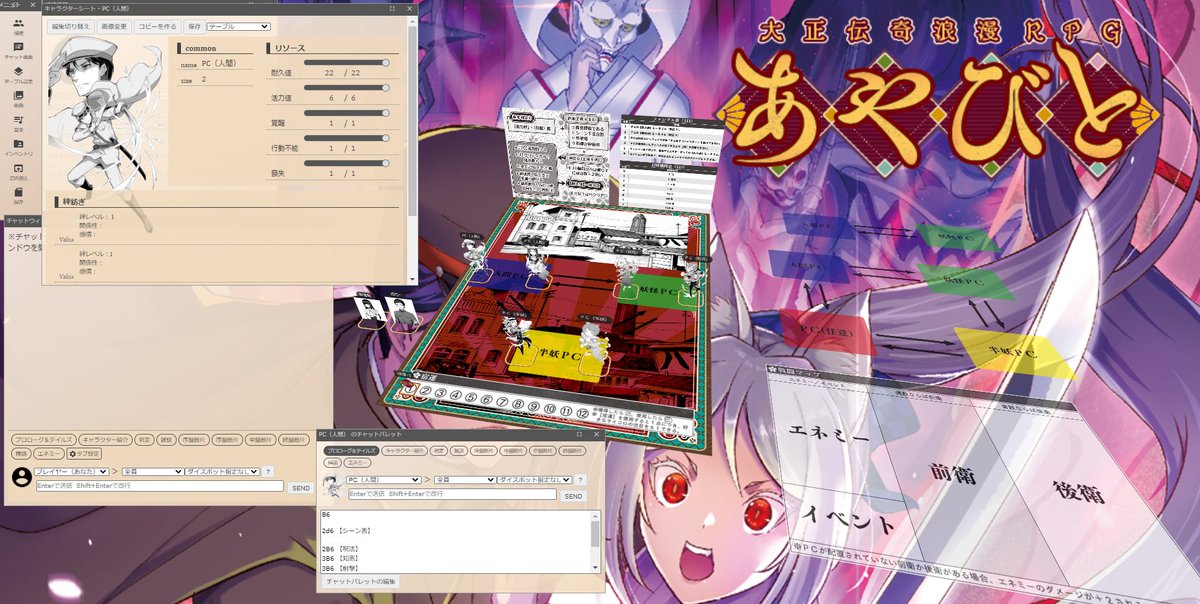Image resolution: width=1200 pixels, height=604 pixels.
Task: Click SEND in the chat window
Action: pos(301,487)
